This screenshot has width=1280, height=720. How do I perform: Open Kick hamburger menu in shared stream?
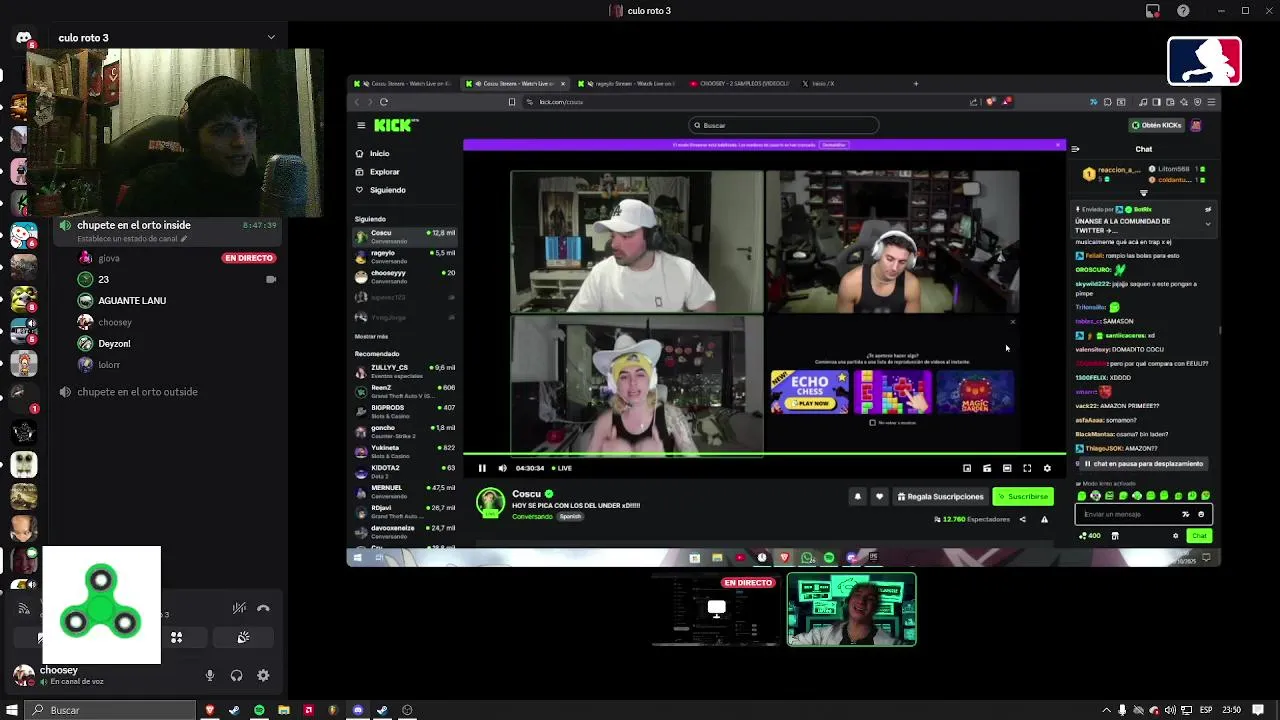coord(361,125)
